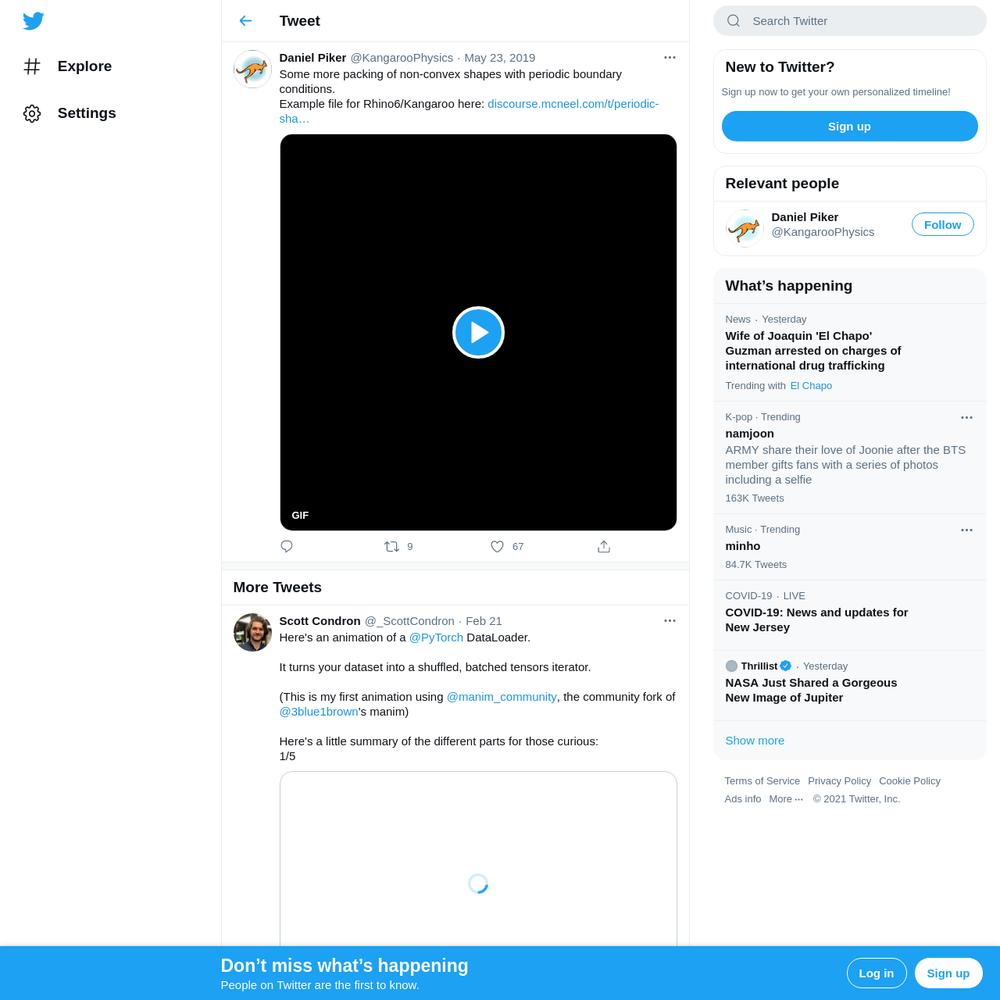The image size is (1000, 1000).
Task: Open the @PyTorch mention
Action: 436,638
